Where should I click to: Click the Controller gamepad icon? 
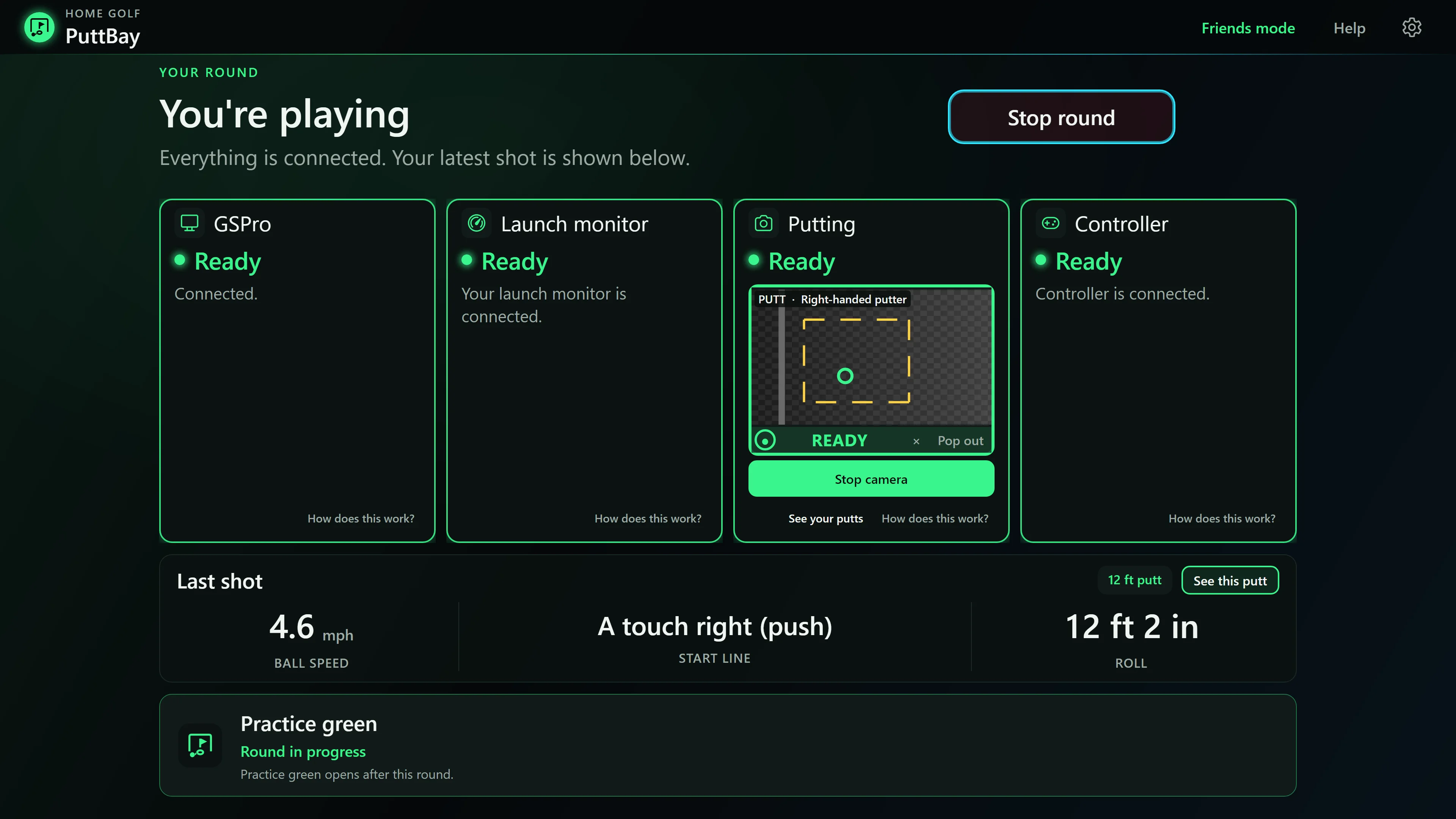tap(1050, 223)
